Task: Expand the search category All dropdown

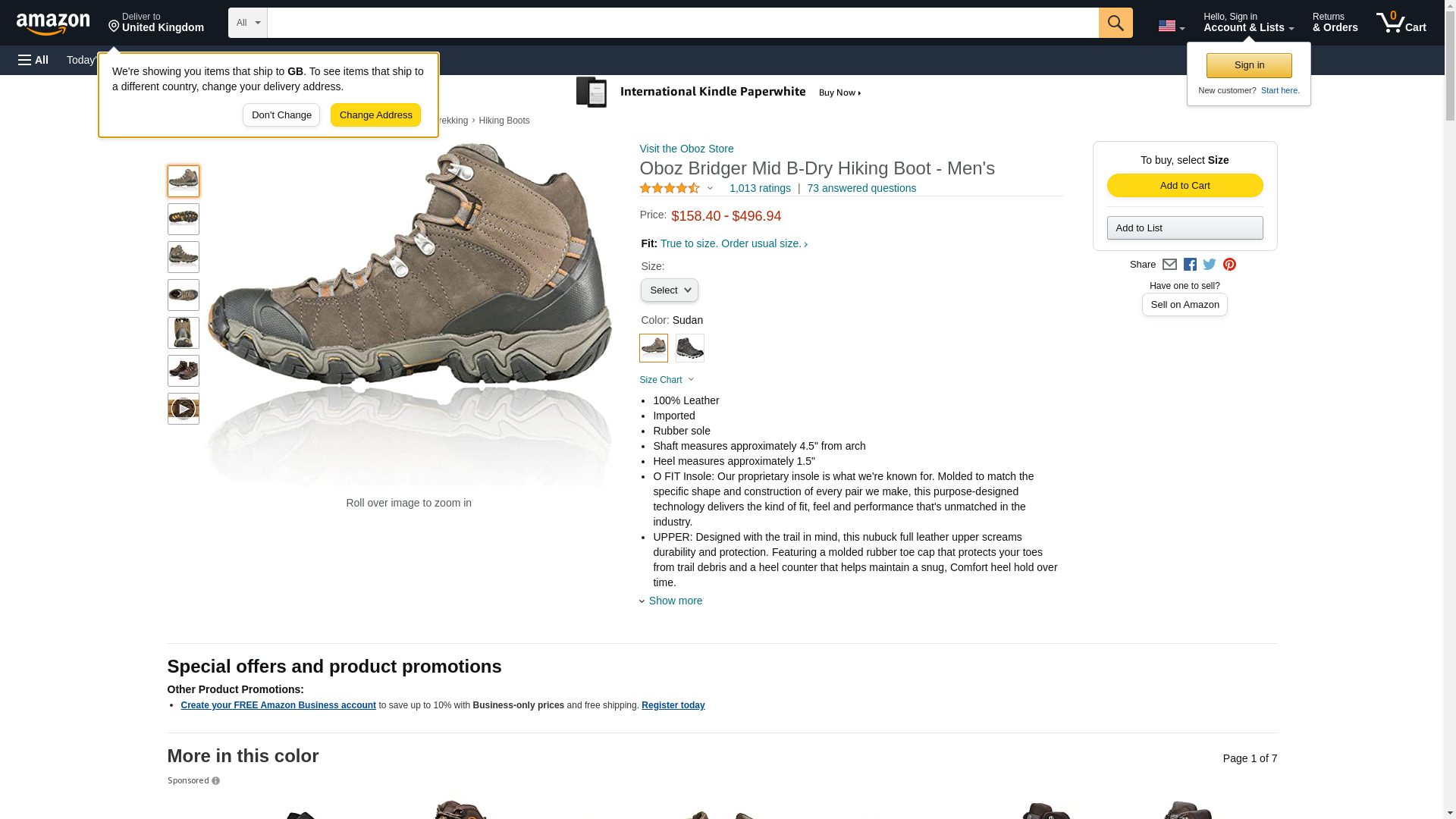Action: [248, 23]
